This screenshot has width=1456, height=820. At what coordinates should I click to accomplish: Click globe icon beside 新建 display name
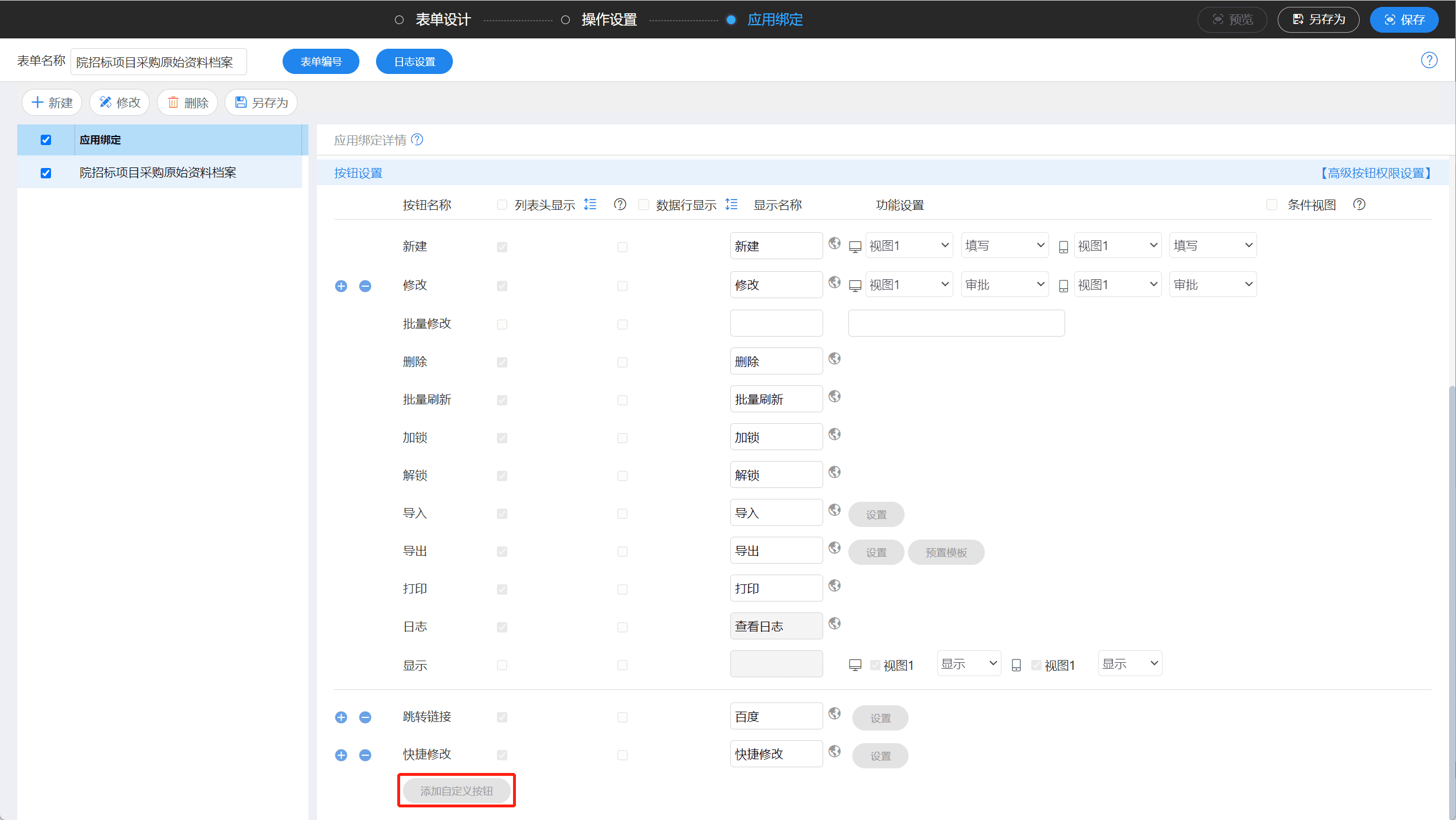click(x=835, y=244)
